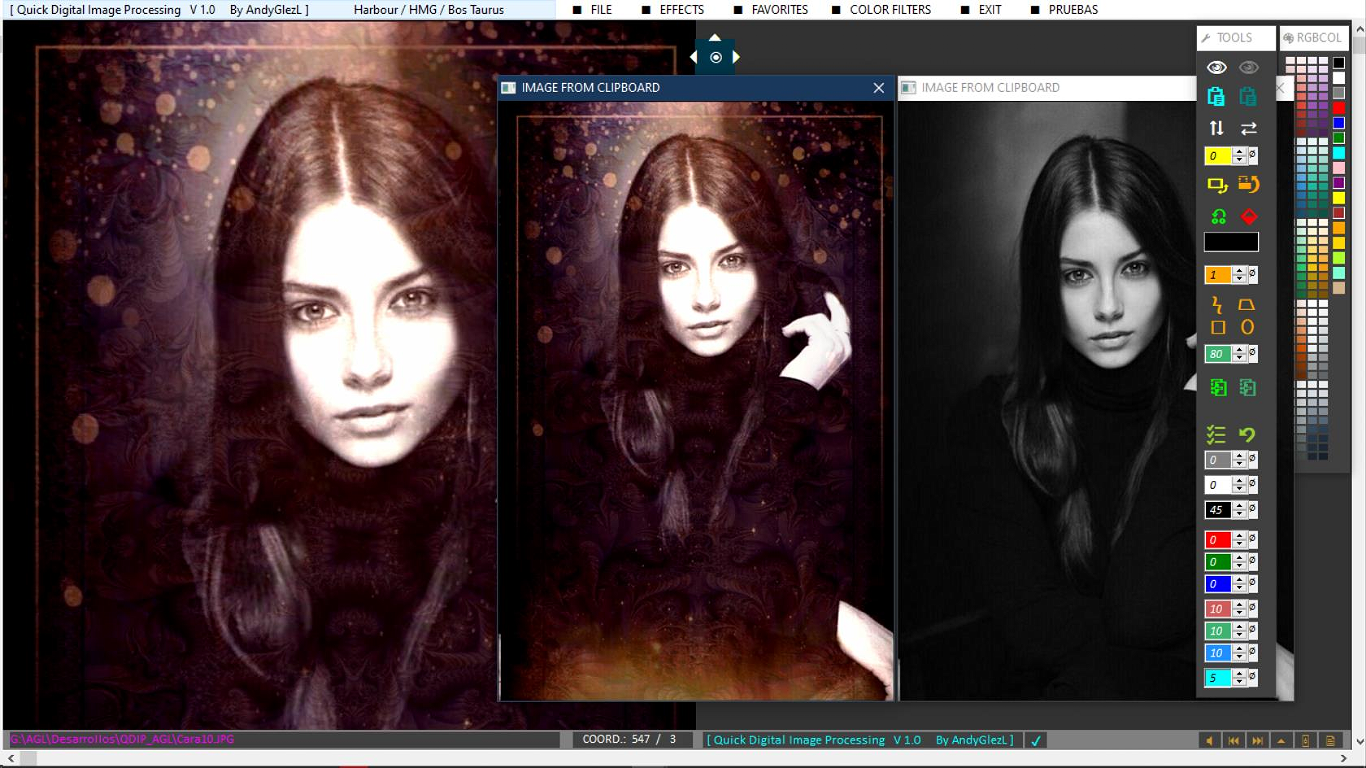Click the green undo arrow icon

1247,434
